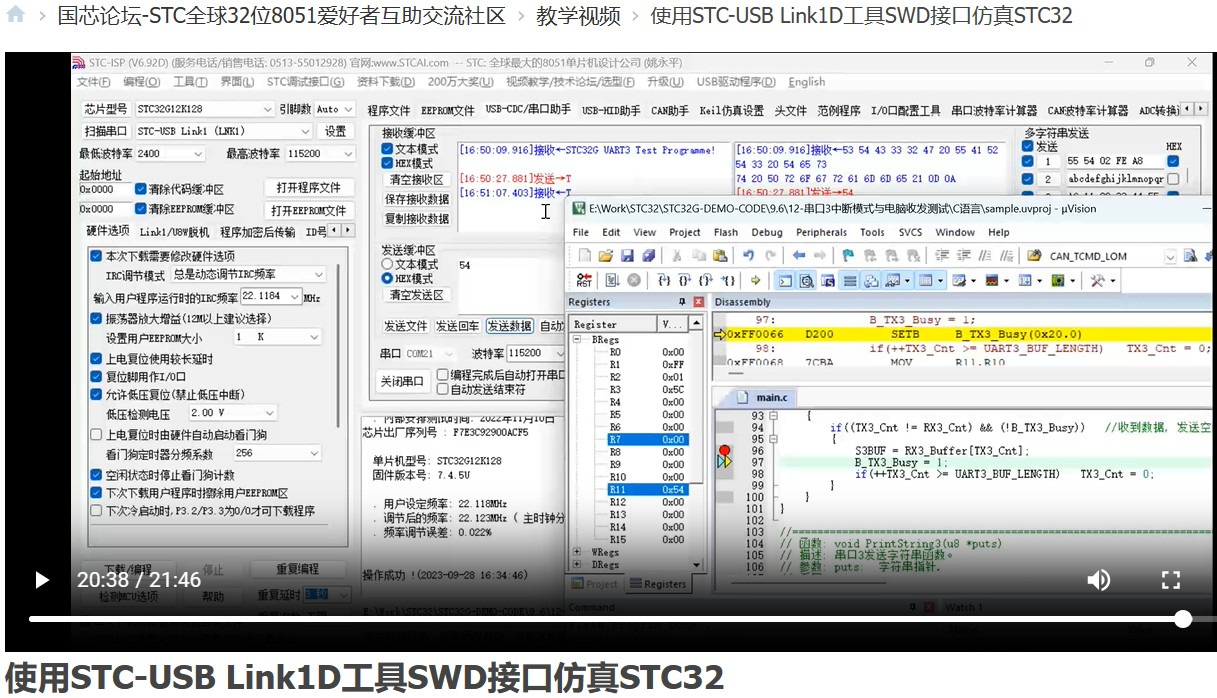1217x698 pixels.
Task: Toggle 本次下载需要修改硬件选项 checkbox
Action: 97,256
